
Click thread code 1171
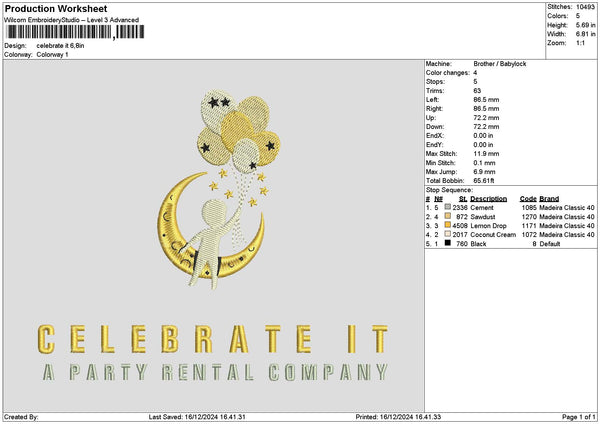530,226
